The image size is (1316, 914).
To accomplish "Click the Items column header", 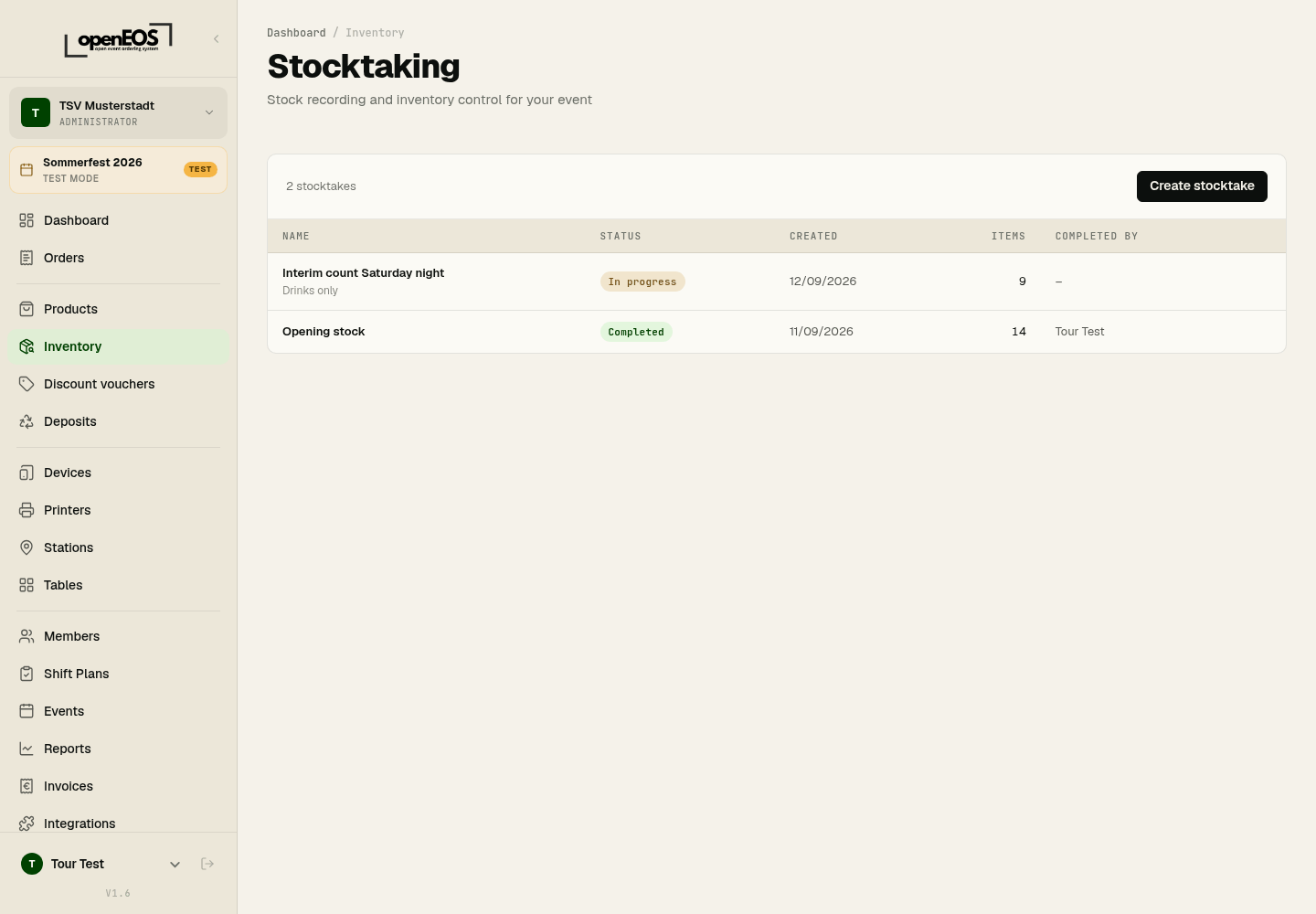I will point(1009,236).
